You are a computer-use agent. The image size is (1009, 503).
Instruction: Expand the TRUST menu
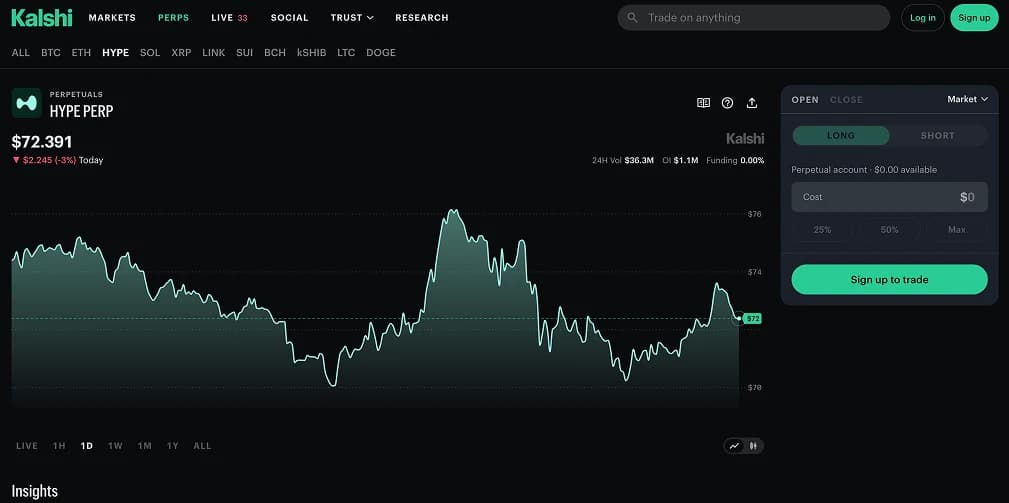coord(352,18)
